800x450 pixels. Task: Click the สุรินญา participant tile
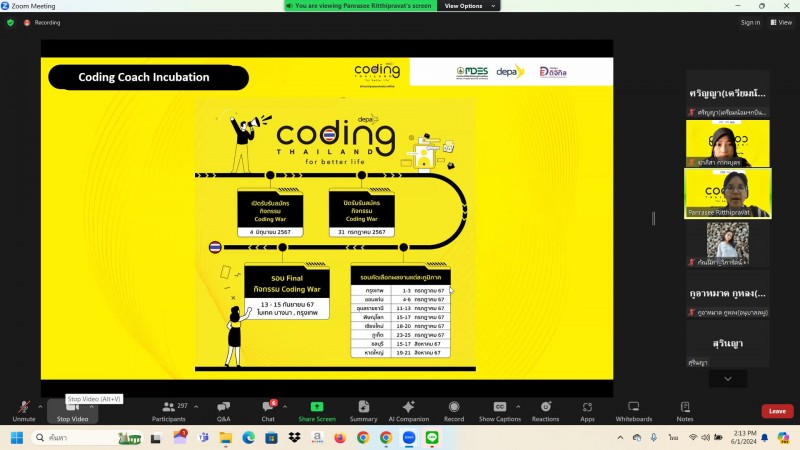point(728,343)
